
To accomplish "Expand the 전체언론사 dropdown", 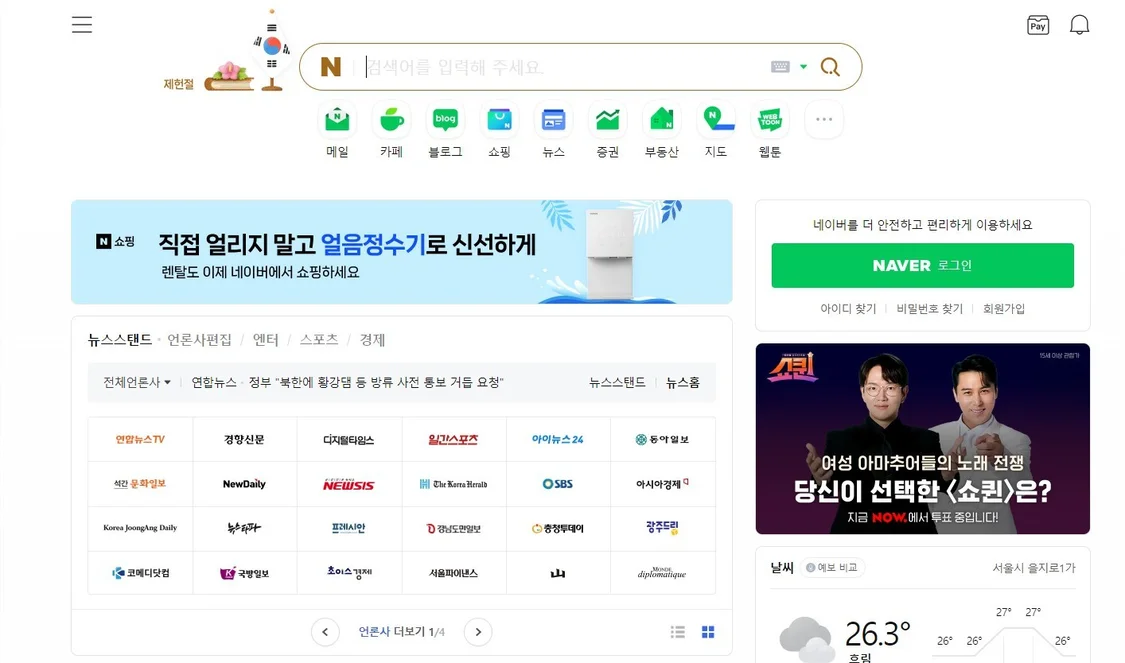I will [137, 382].
